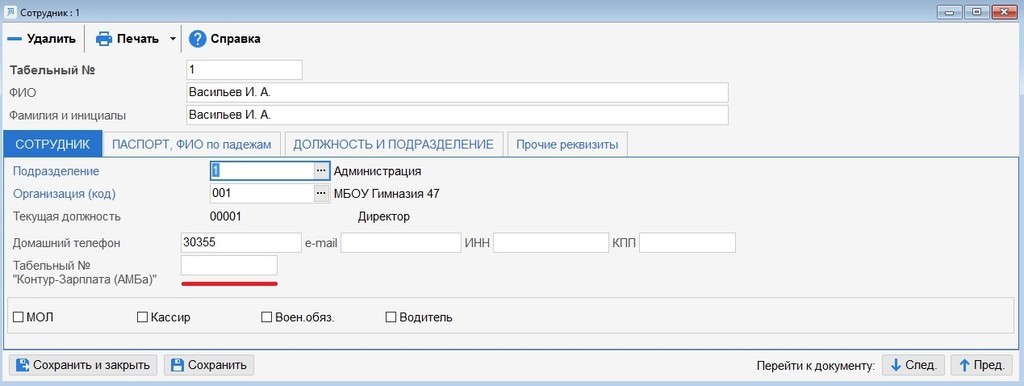
Task: Switch to ПАСПОРТ, ФИО по падежам tab
Action: tap(191, 144)
